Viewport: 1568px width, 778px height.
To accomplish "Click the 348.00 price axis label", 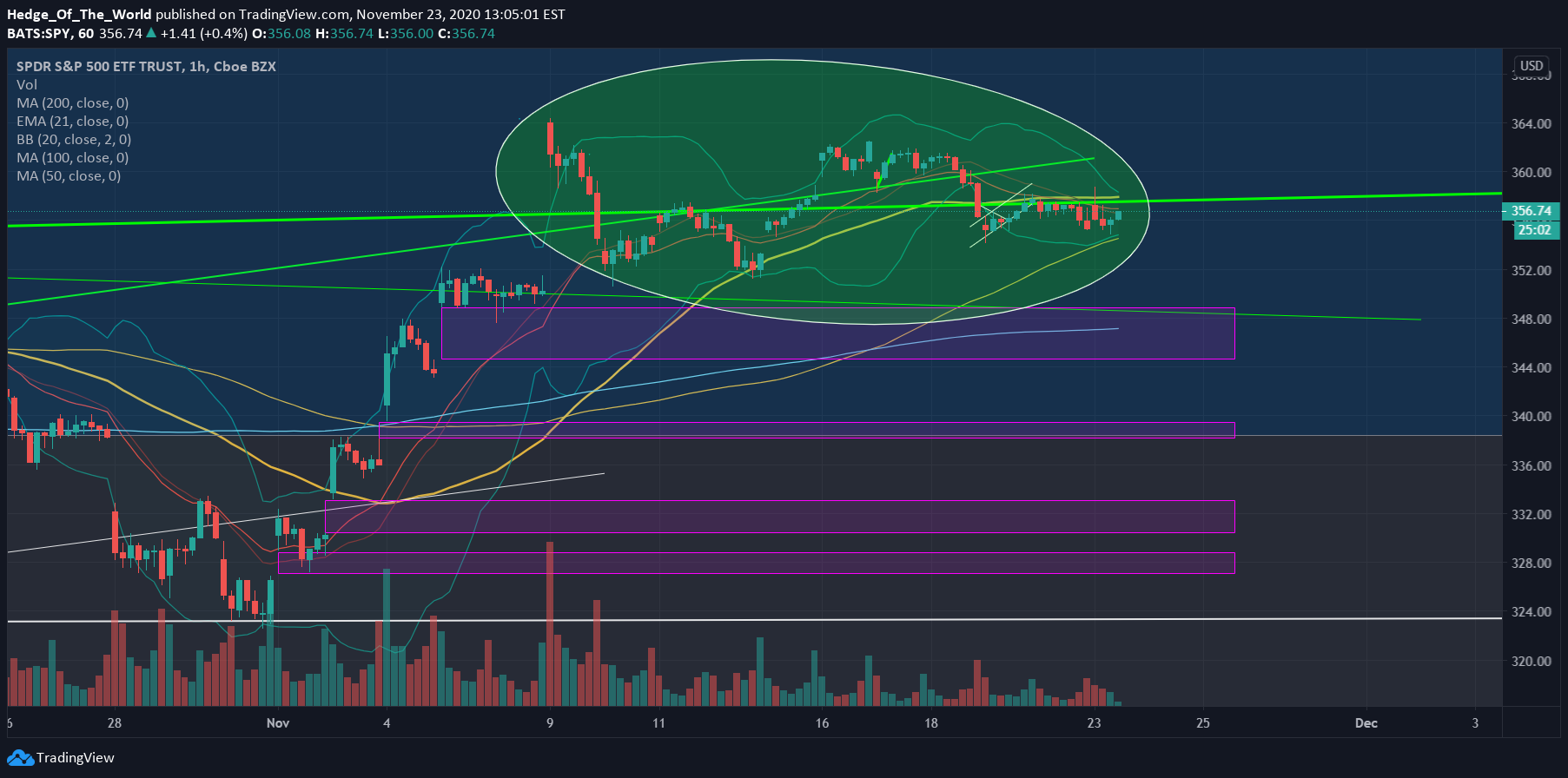I will [x=1532, y=319].
